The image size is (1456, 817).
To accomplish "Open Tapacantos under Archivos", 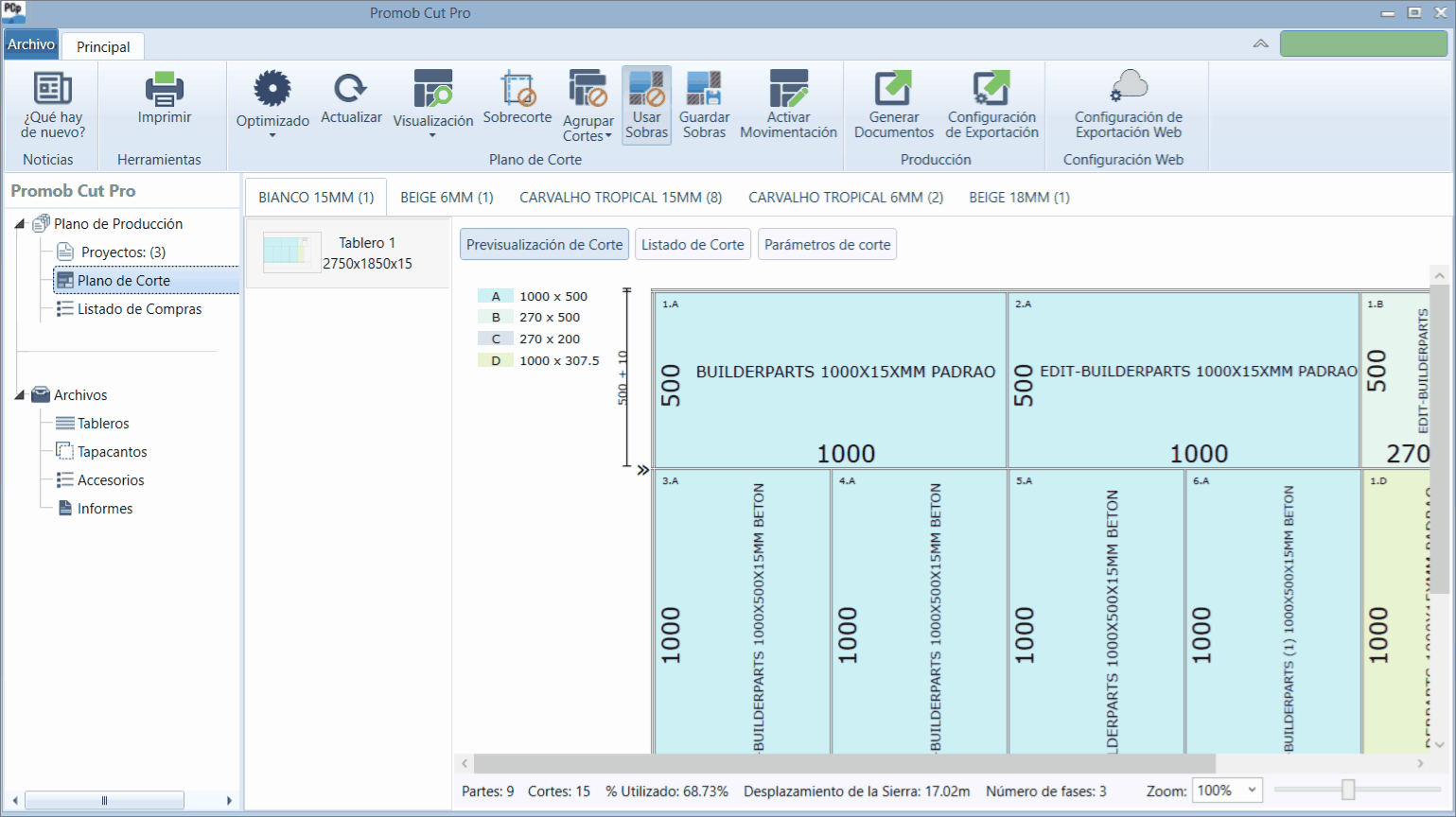I will [x=112, y=452].
